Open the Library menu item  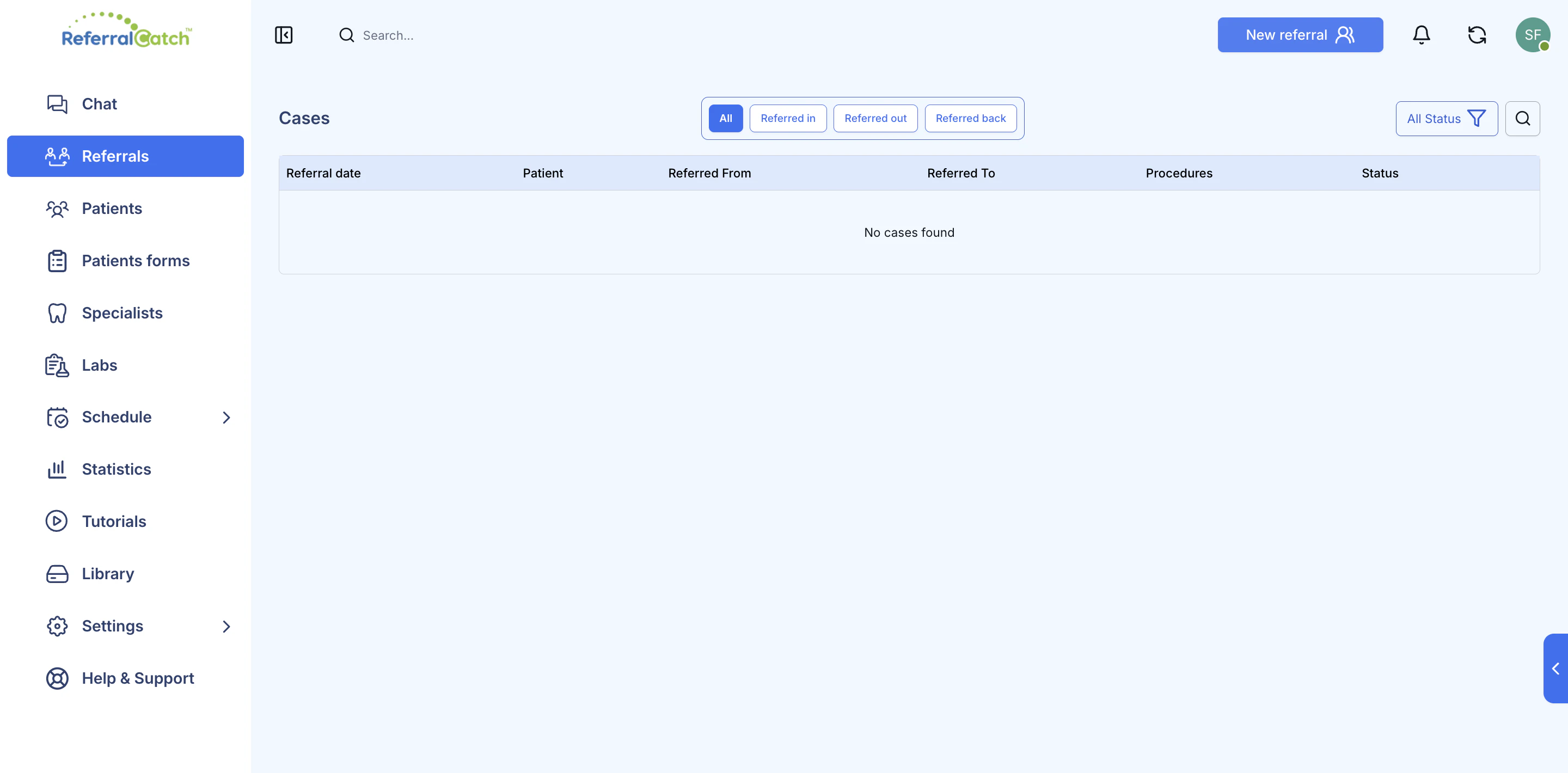pos(125,574)
